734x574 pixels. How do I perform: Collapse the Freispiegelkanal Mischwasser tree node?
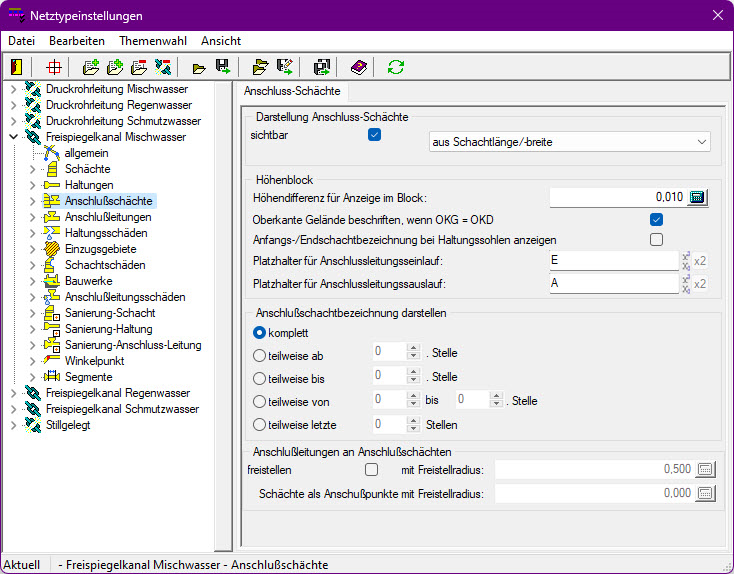pos(13,137)
